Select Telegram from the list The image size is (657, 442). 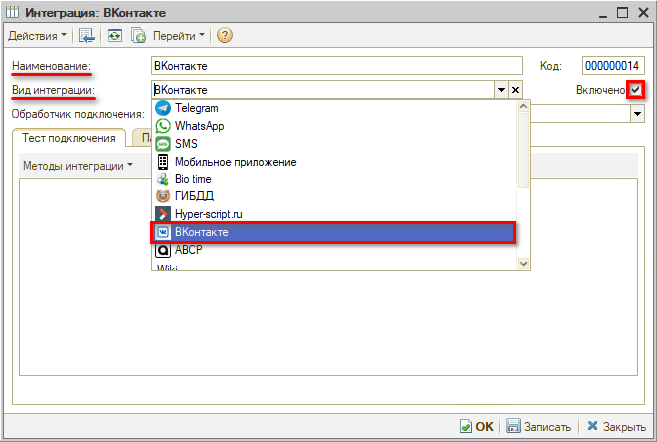point(334,108)
